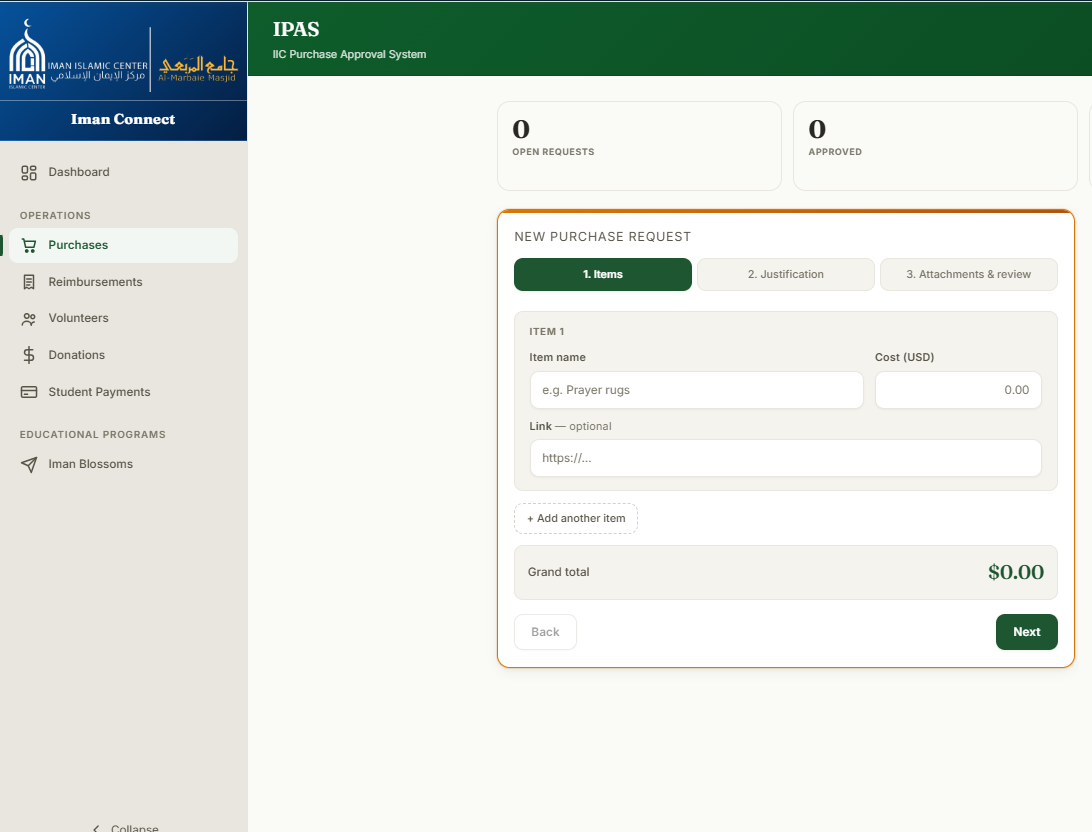
Task: Open Donations in the sidebar
Action: (x=123, y=355)
